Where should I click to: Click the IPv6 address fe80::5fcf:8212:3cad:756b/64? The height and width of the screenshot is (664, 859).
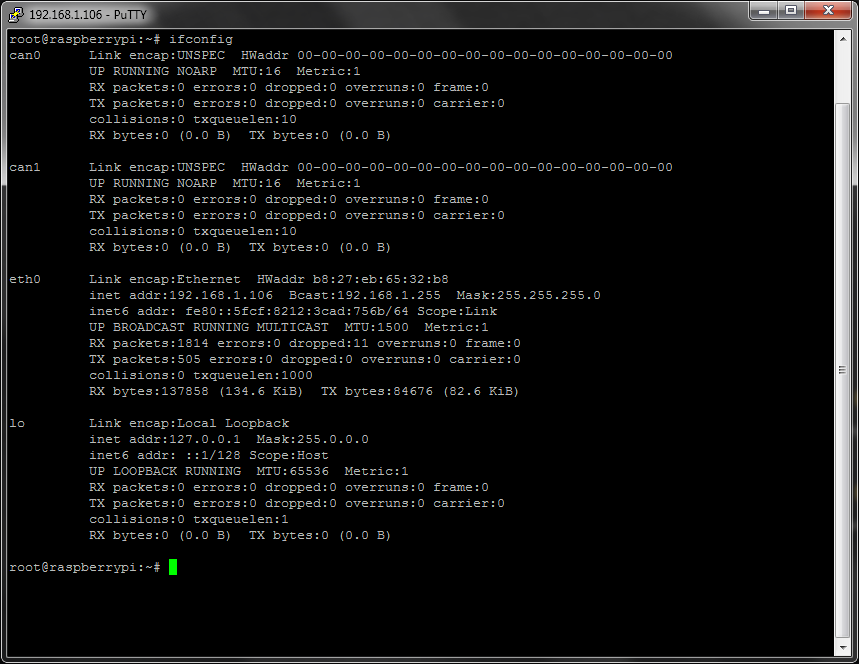(x=296, y=311)
